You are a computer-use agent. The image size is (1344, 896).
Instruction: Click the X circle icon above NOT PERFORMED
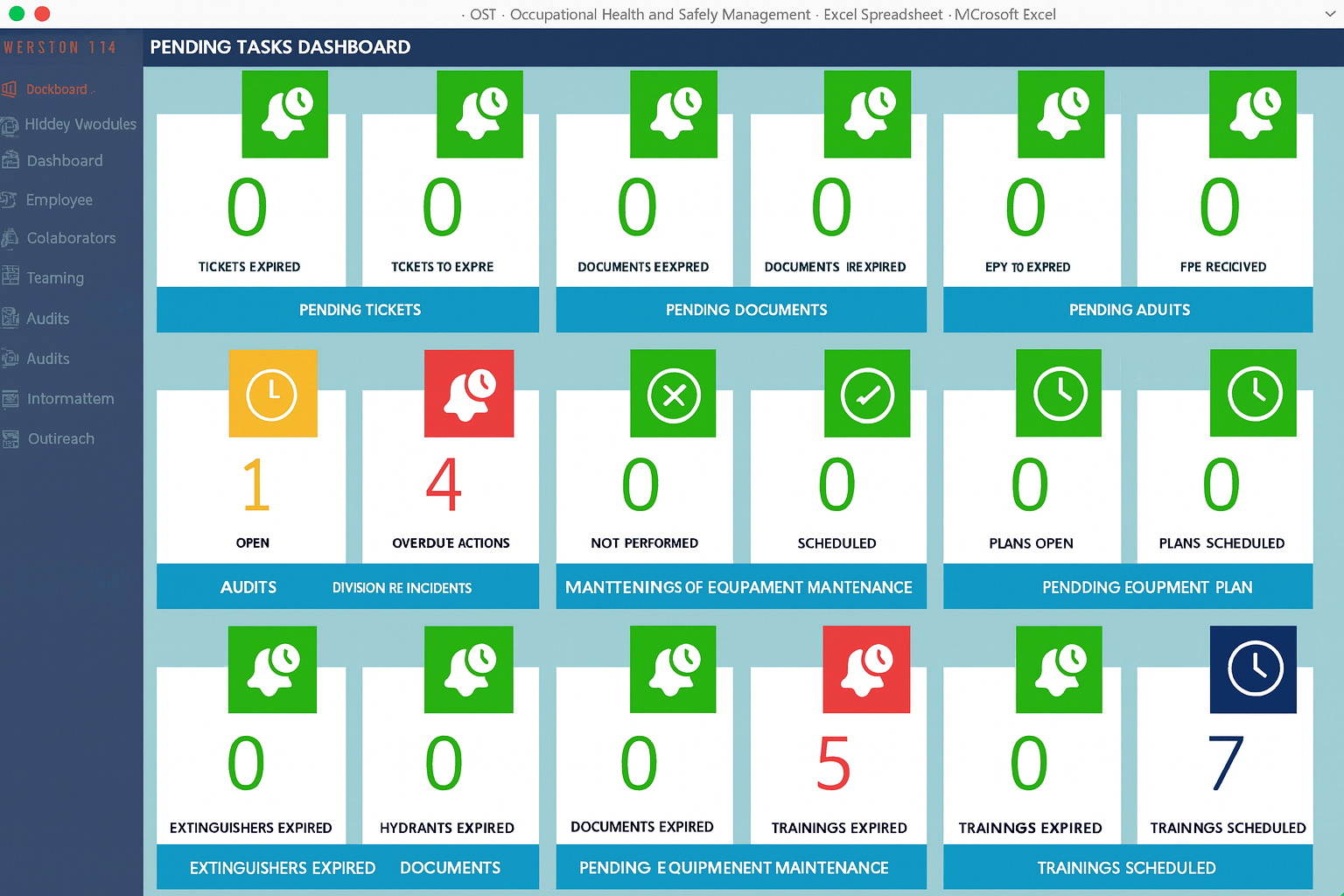coord(673,394)
